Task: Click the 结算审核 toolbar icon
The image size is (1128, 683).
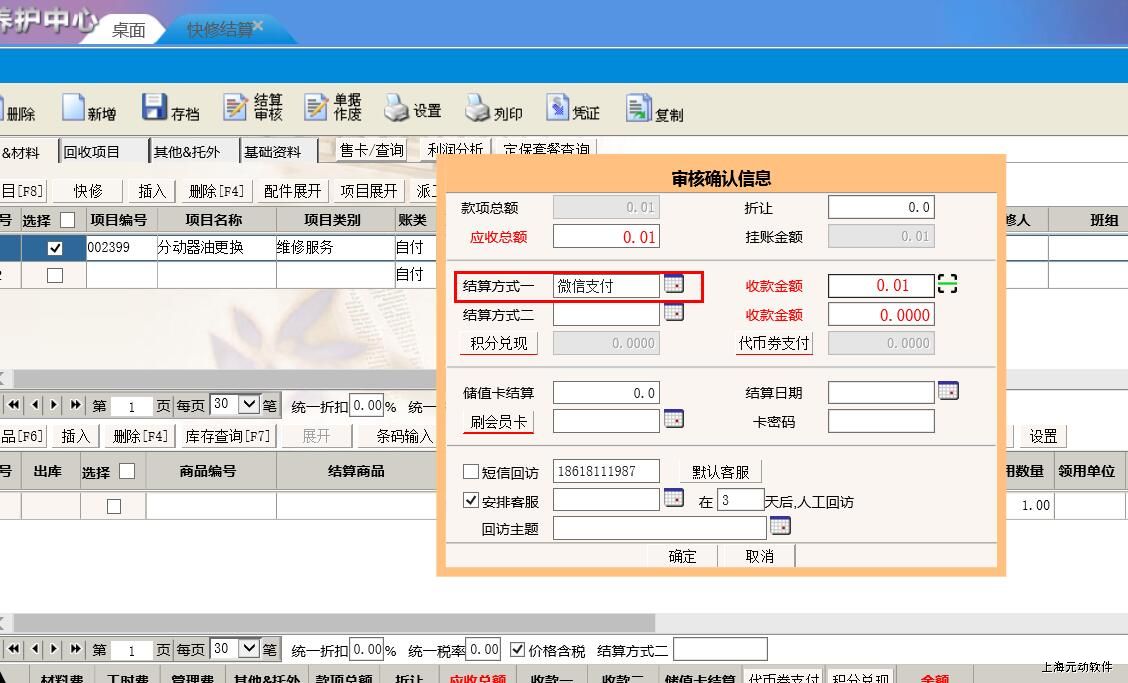Action: (236, 109)
